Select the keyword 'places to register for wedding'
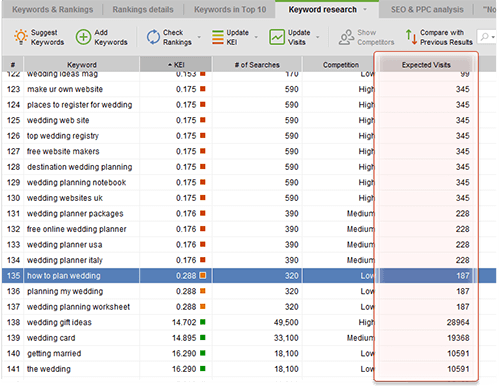The width and height of the screenshot is (500, 386). (x=80, y=105)
